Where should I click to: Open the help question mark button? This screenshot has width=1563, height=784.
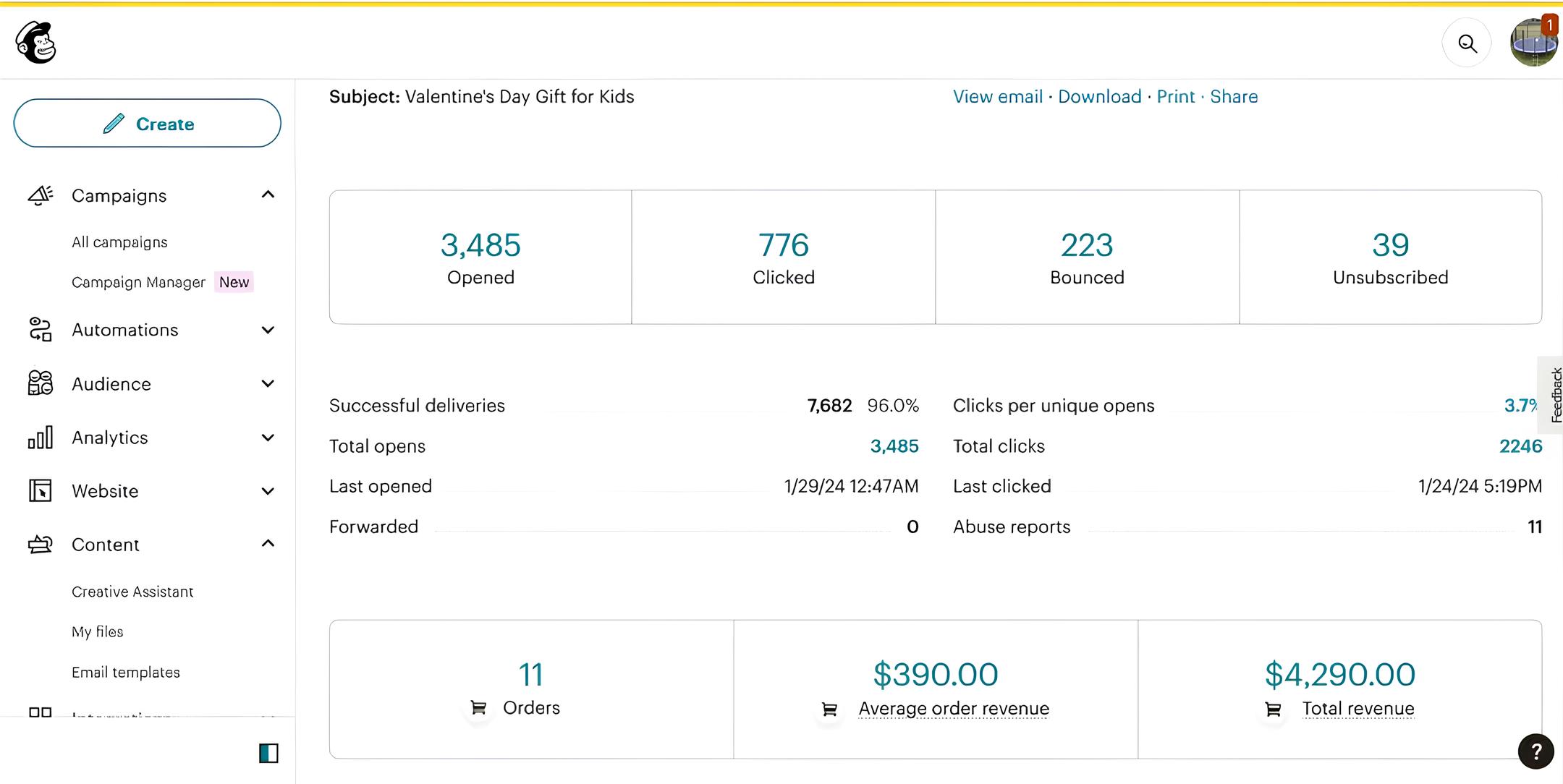1536,751
